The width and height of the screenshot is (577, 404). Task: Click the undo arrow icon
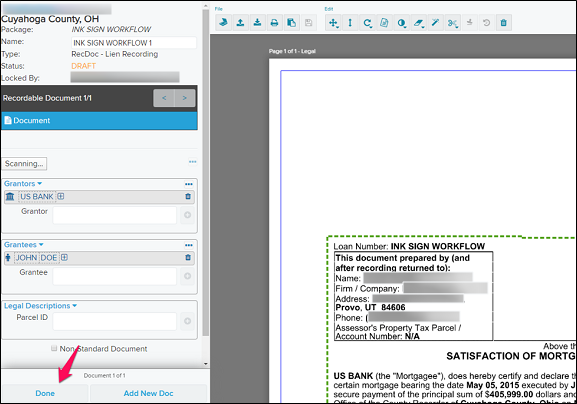pyautogui.click(x=486, y=23)
